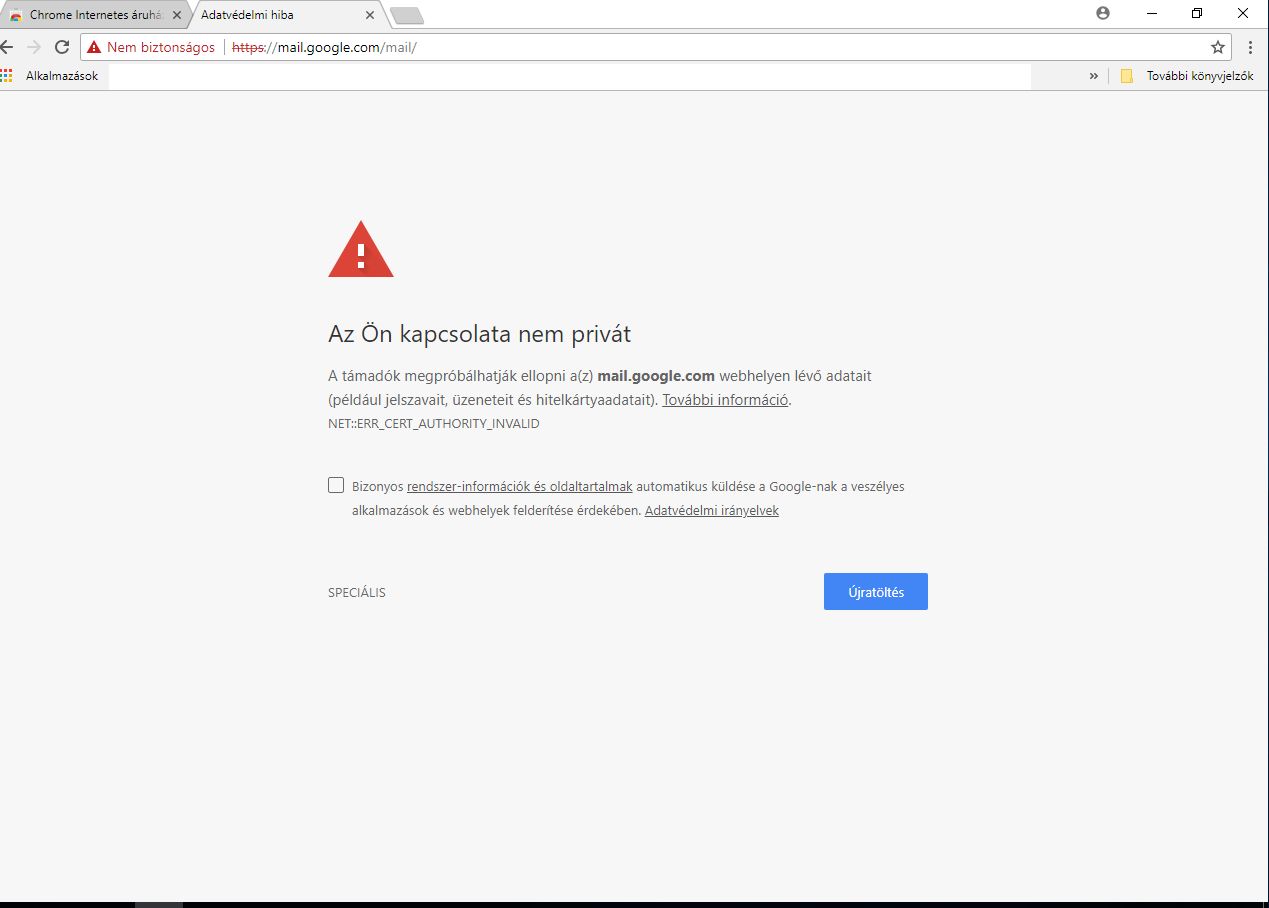Click the blue 'Újratöltés' button
1269x908 pixels.
coord(876,591)
